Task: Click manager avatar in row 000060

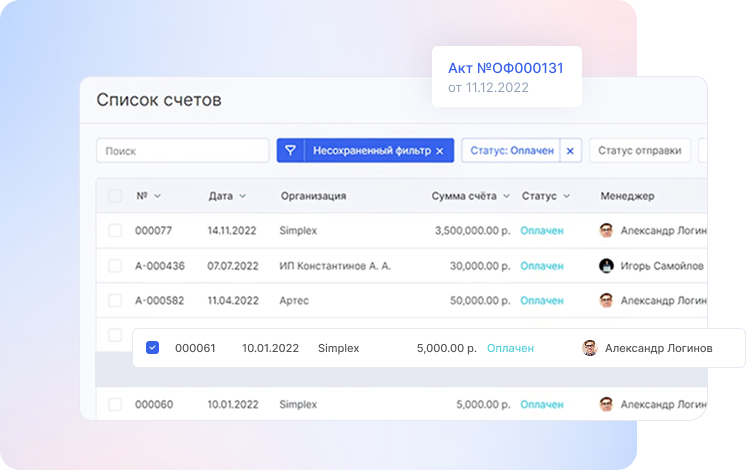Action: pyautogui.click(x=606, y=405)
